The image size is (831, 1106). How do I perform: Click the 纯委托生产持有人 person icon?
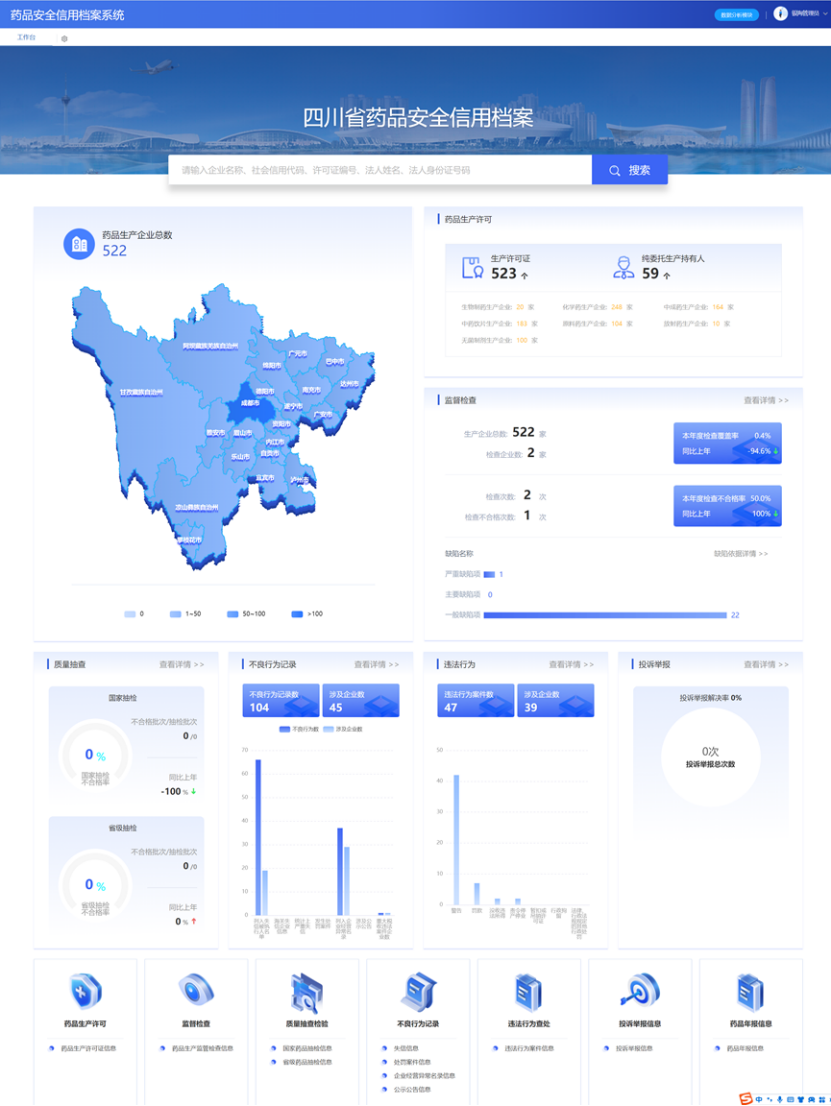[623, 267]
